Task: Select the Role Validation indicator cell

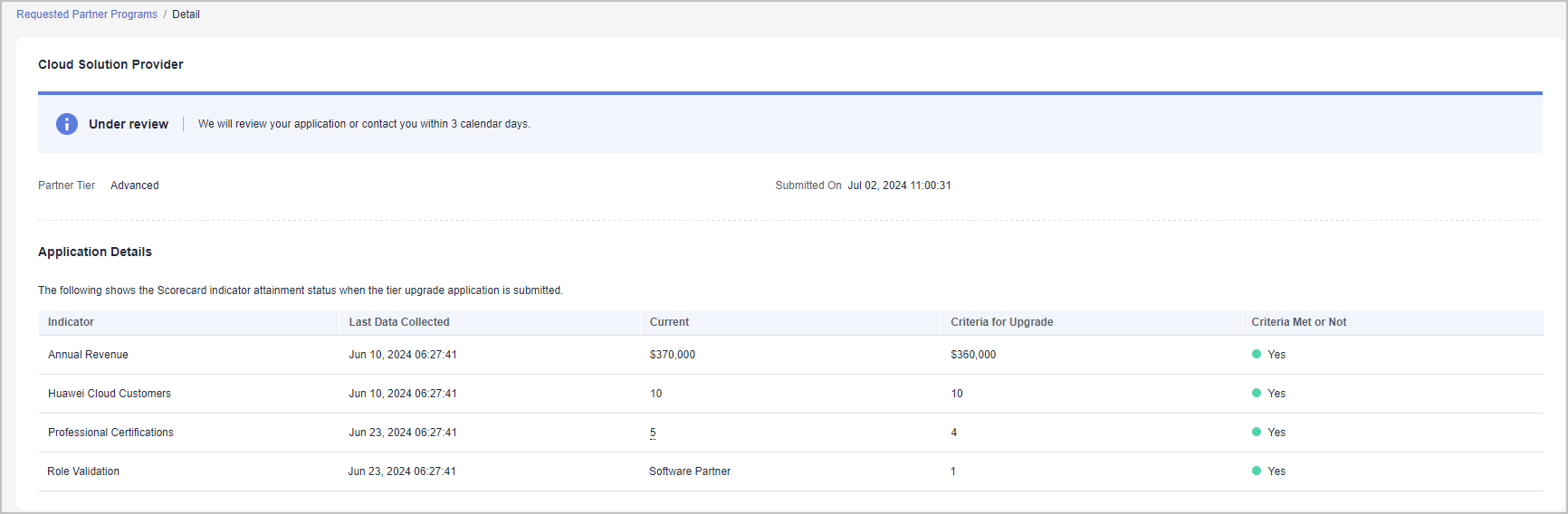Action: [83, 471]
